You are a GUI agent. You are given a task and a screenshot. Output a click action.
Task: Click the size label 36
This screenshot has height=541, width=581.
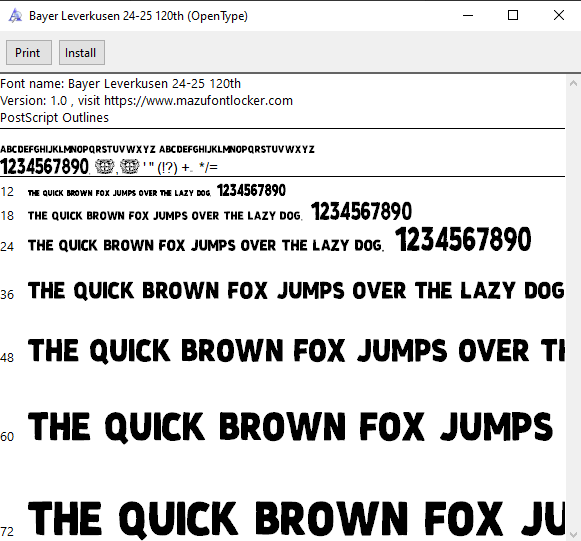click(x=7, y=295)
